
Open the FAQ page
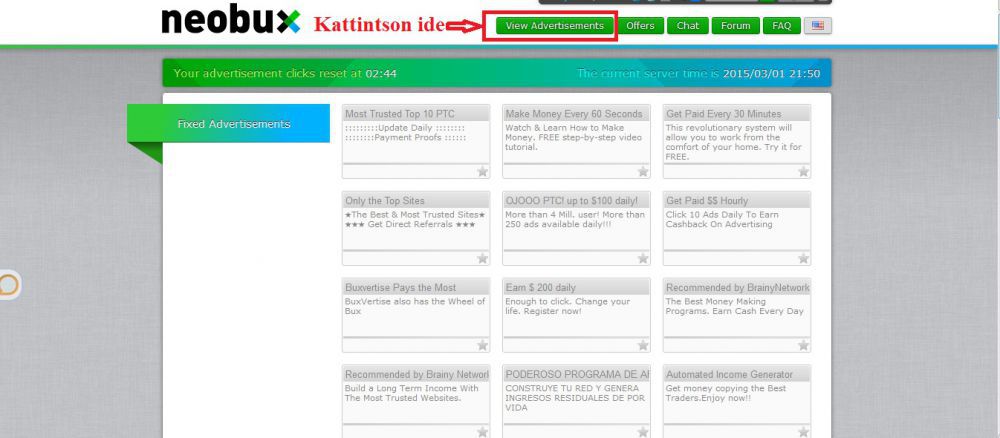point(781,26)
